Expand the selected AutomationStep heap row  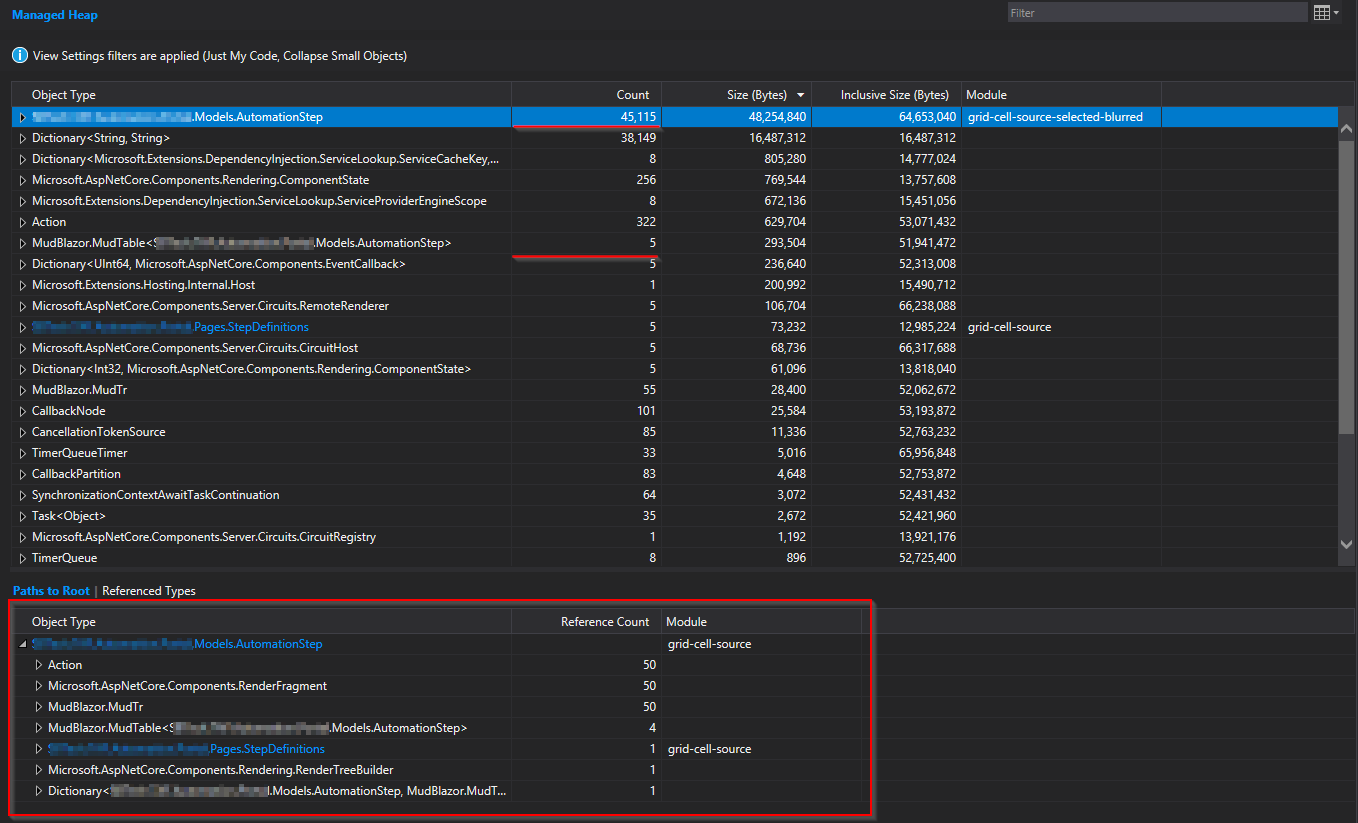(22, 115)
